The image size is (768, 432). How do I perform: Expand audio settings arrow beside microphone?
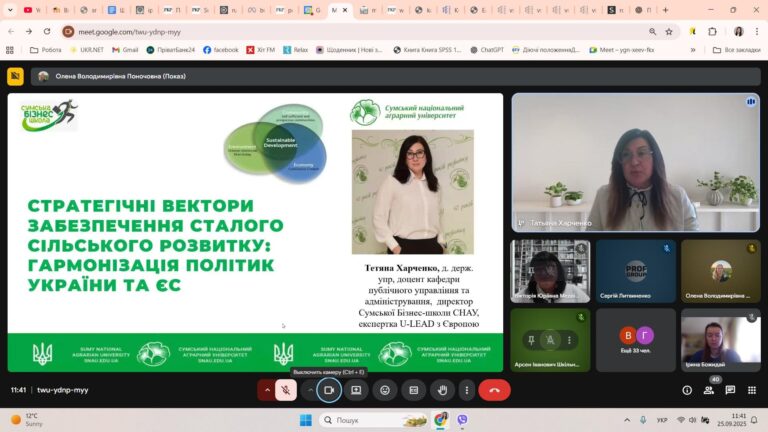(x=267, y=390)
